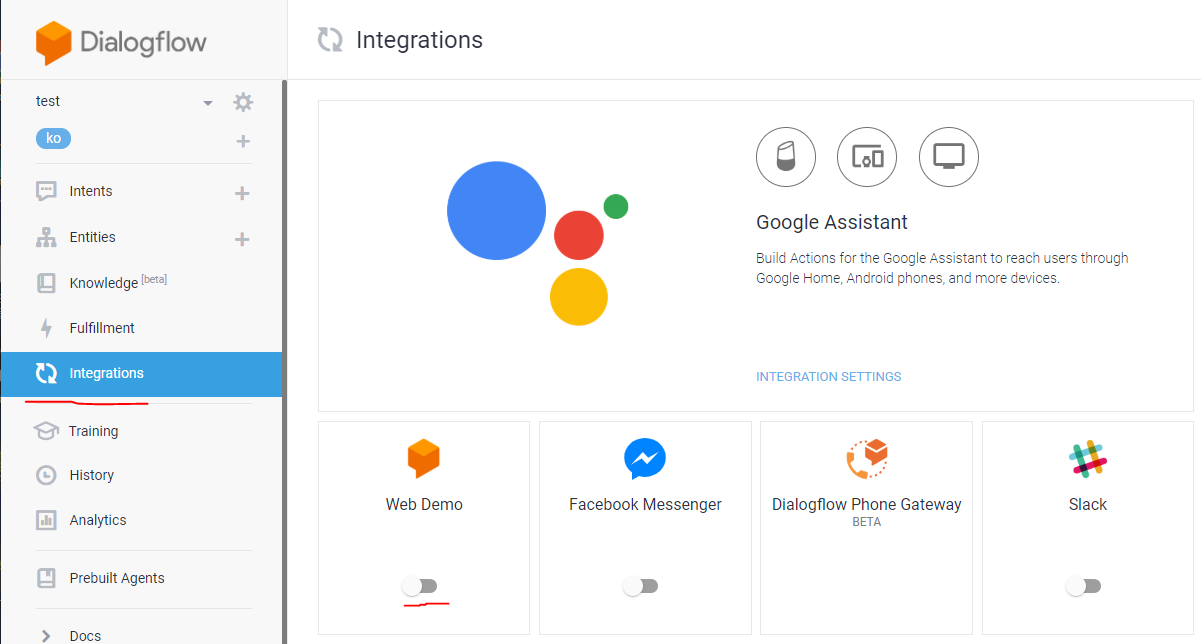Screen dimensions: 1201x644
Task: Enable the Slack toggle
Action: point(1083,586)
